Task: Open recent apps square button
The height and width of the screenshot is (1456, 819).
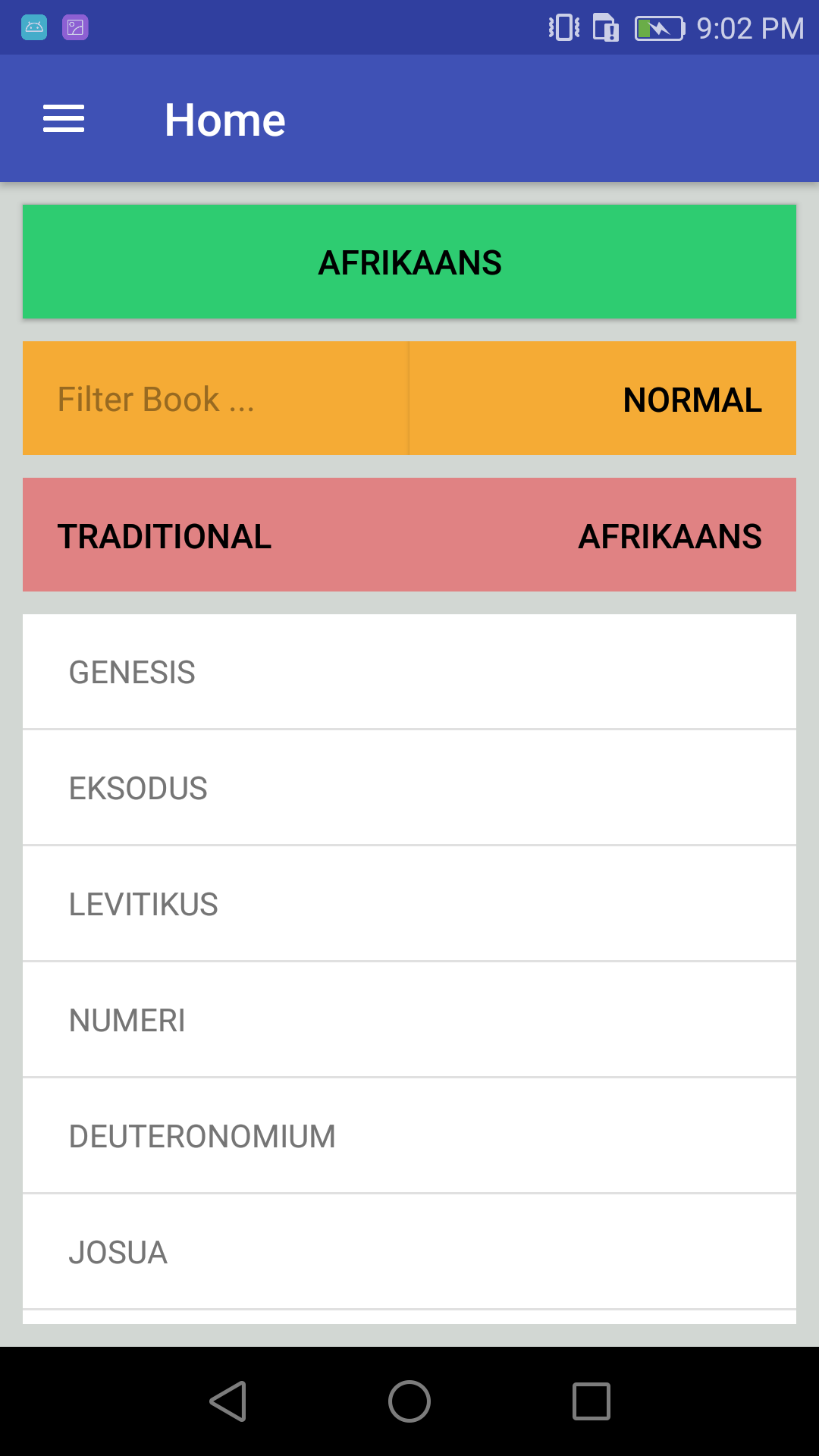Action: 591,1401
